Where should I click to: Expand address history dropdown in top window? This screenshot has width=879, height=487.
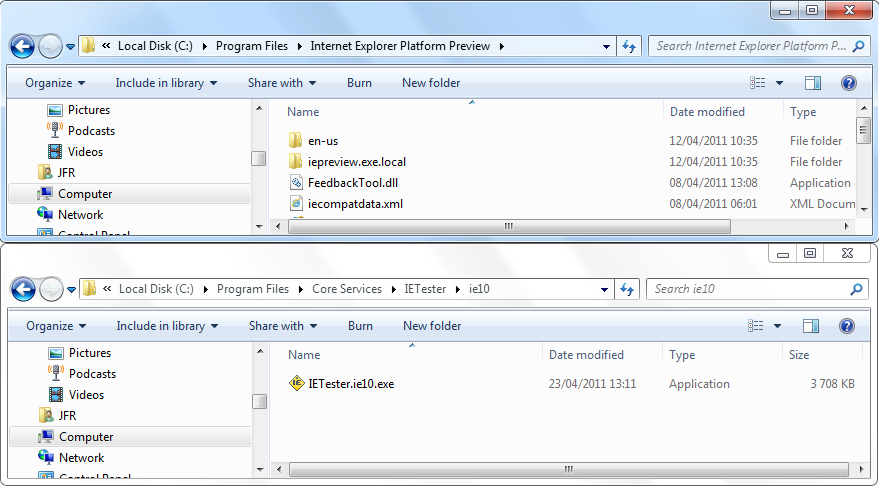606,47
